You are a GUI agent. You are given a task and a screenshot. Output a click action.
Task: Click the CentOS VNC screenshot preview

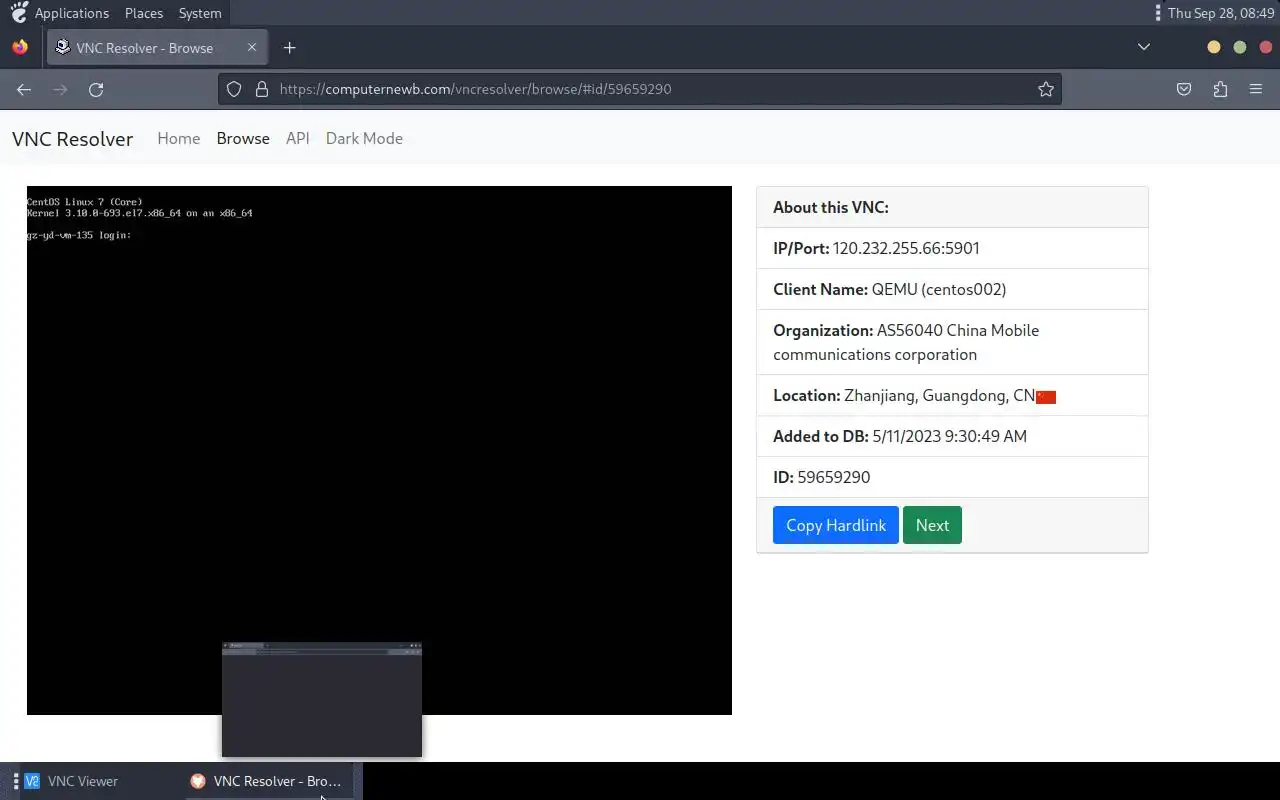(x=379, y=450)
